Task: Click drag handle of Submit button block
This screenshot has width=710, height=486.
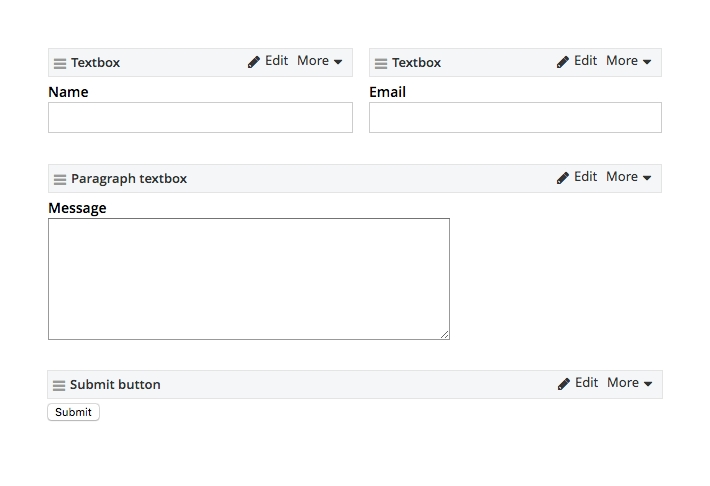Action: [x=59, y=385]
